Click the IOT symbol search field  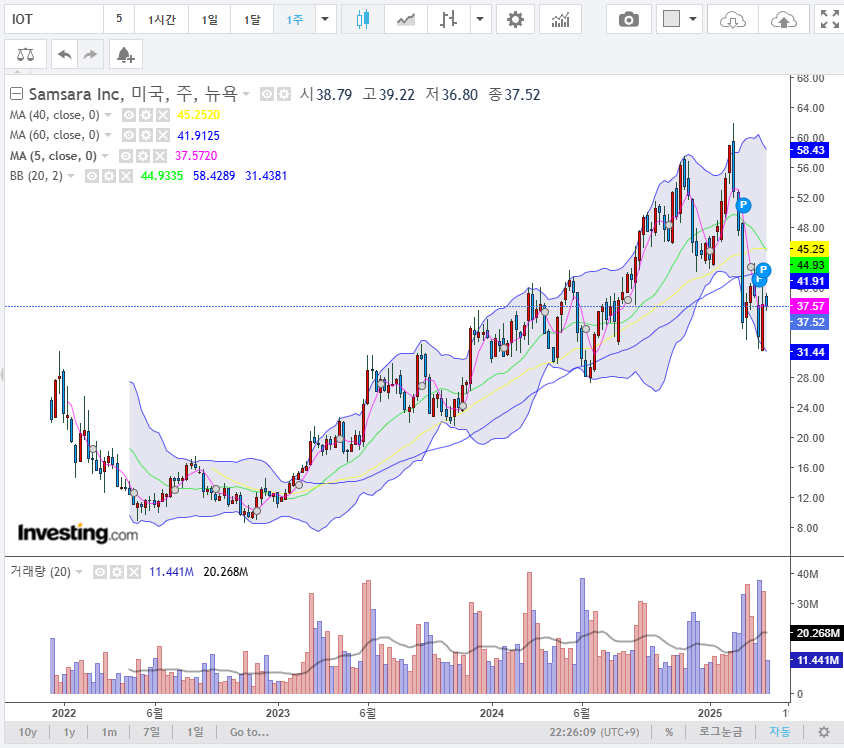click(54, 20)
